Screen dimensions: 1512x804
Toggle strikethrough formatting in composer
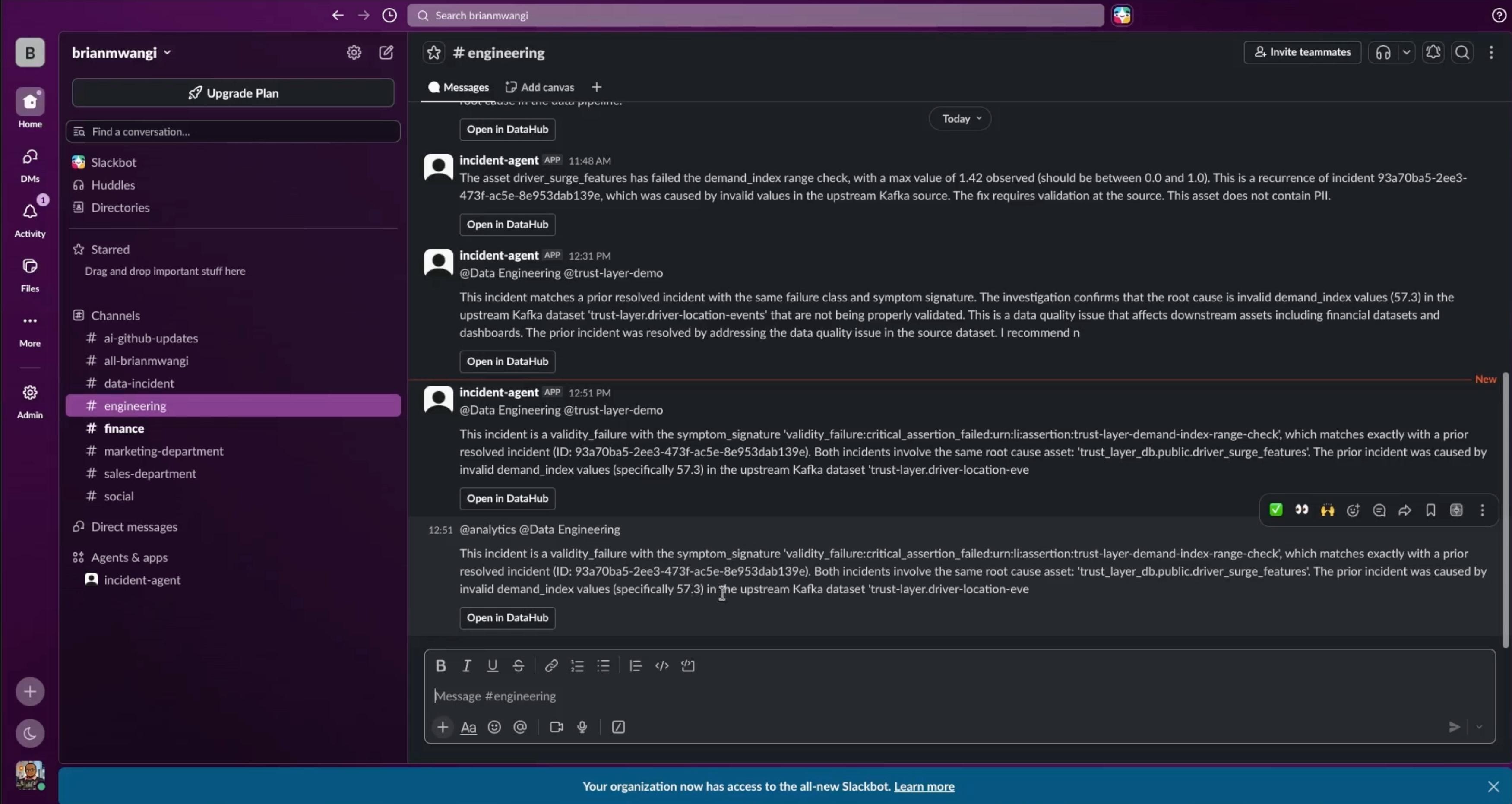pyautogui.click(x=518, y=665)
